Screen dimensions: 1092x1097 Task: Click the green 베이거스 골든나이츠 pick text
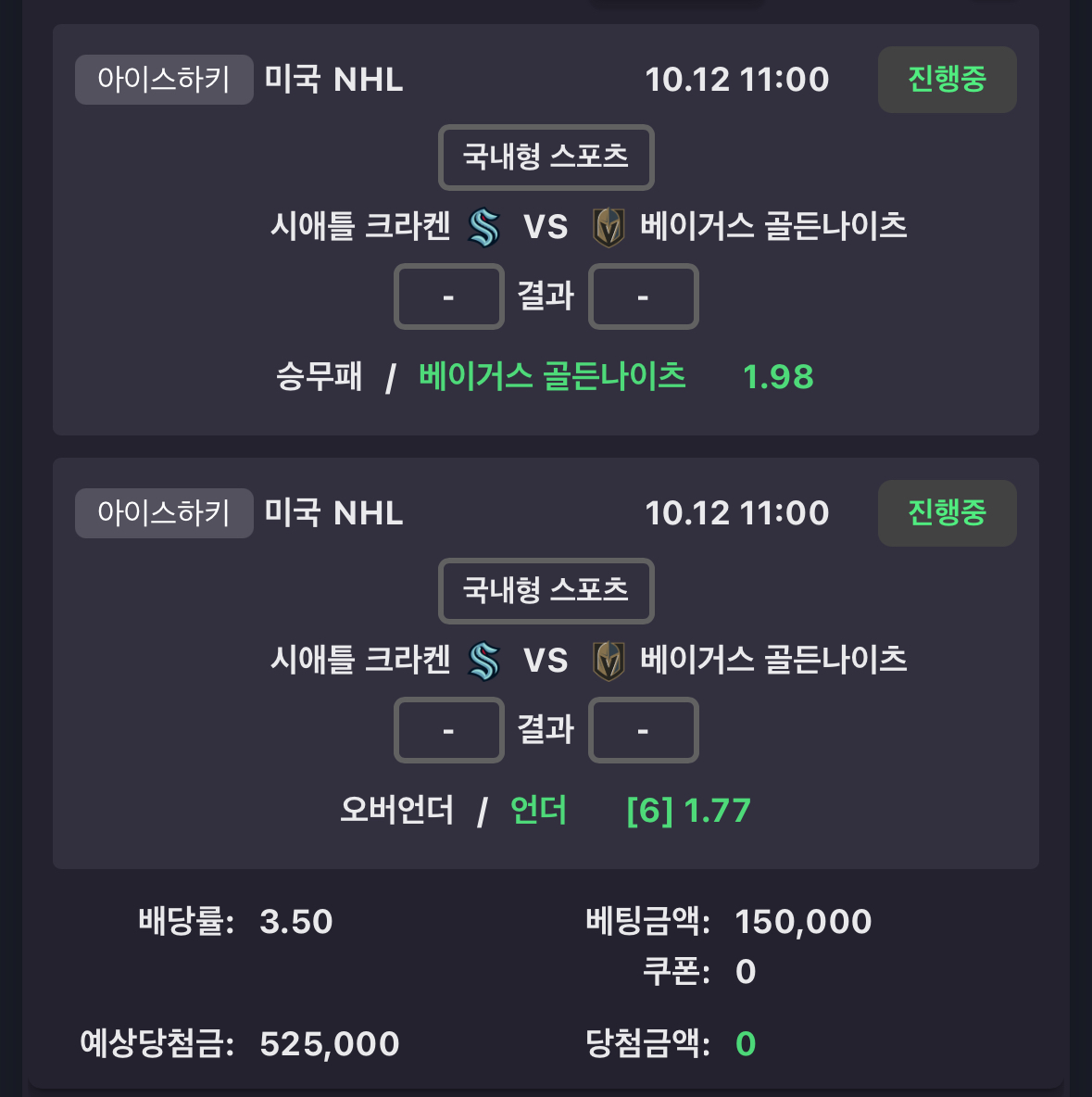pyautogui.click(x=552, y=376)
